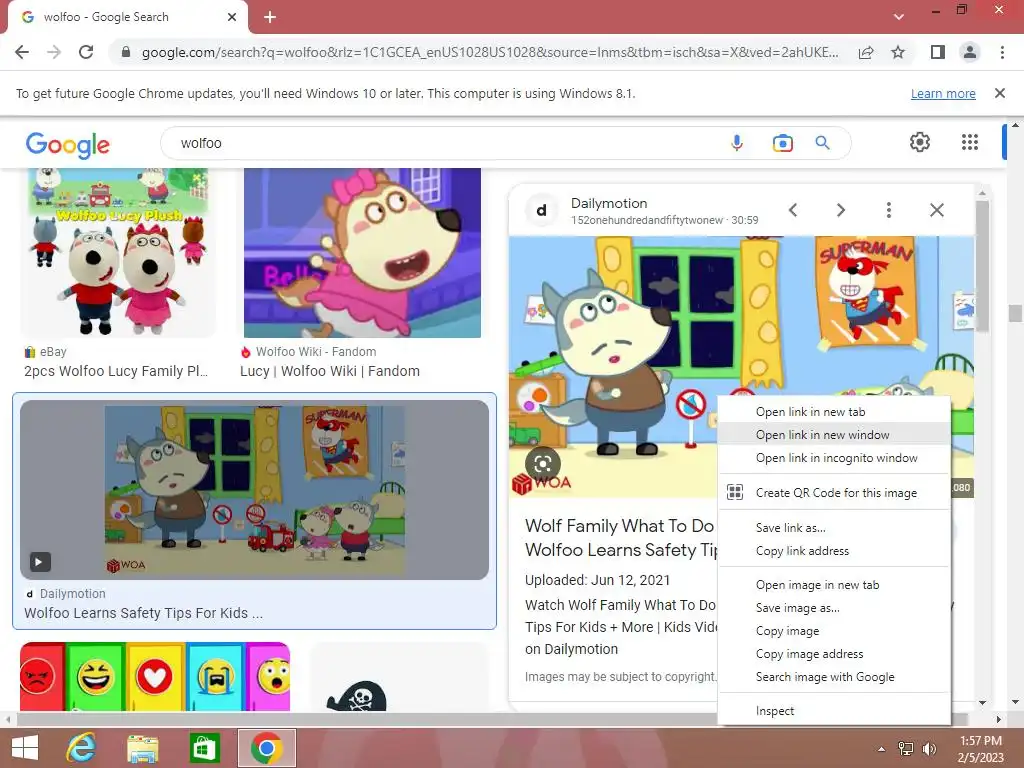Choose Open link in incognito window

[x=833, y=458]
